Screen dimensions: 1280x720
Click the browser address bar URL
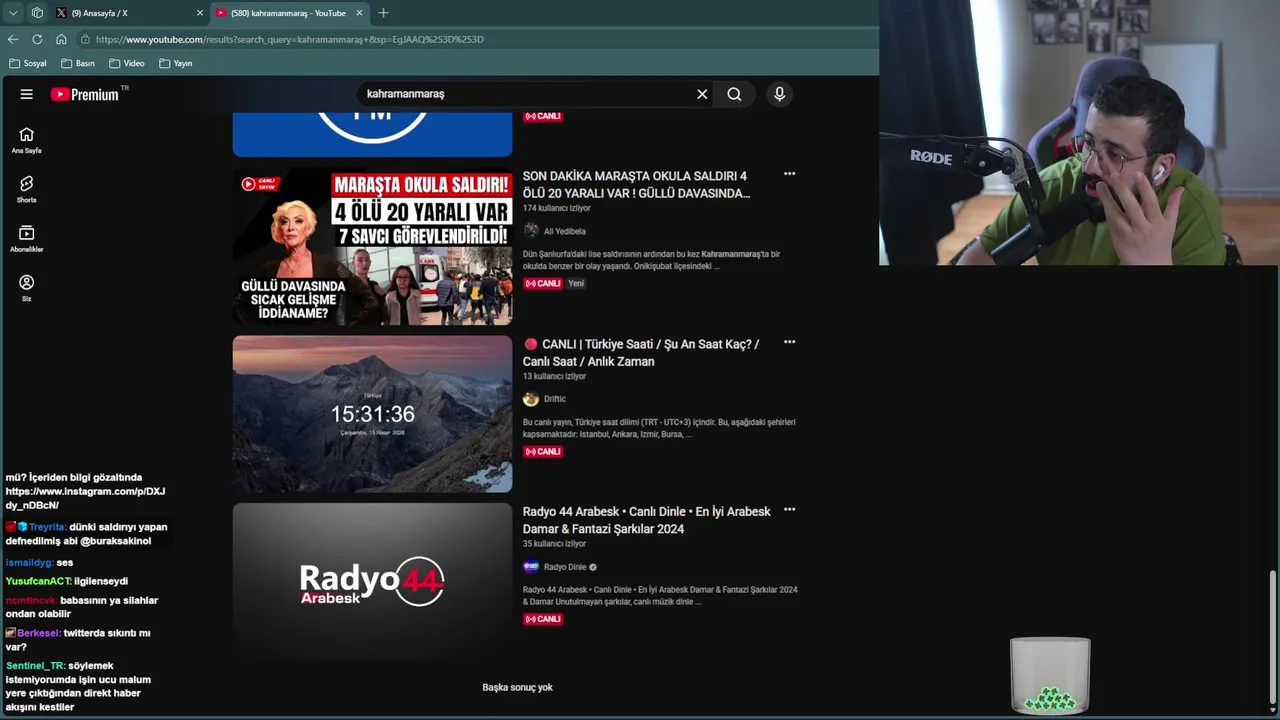(290, 39)
